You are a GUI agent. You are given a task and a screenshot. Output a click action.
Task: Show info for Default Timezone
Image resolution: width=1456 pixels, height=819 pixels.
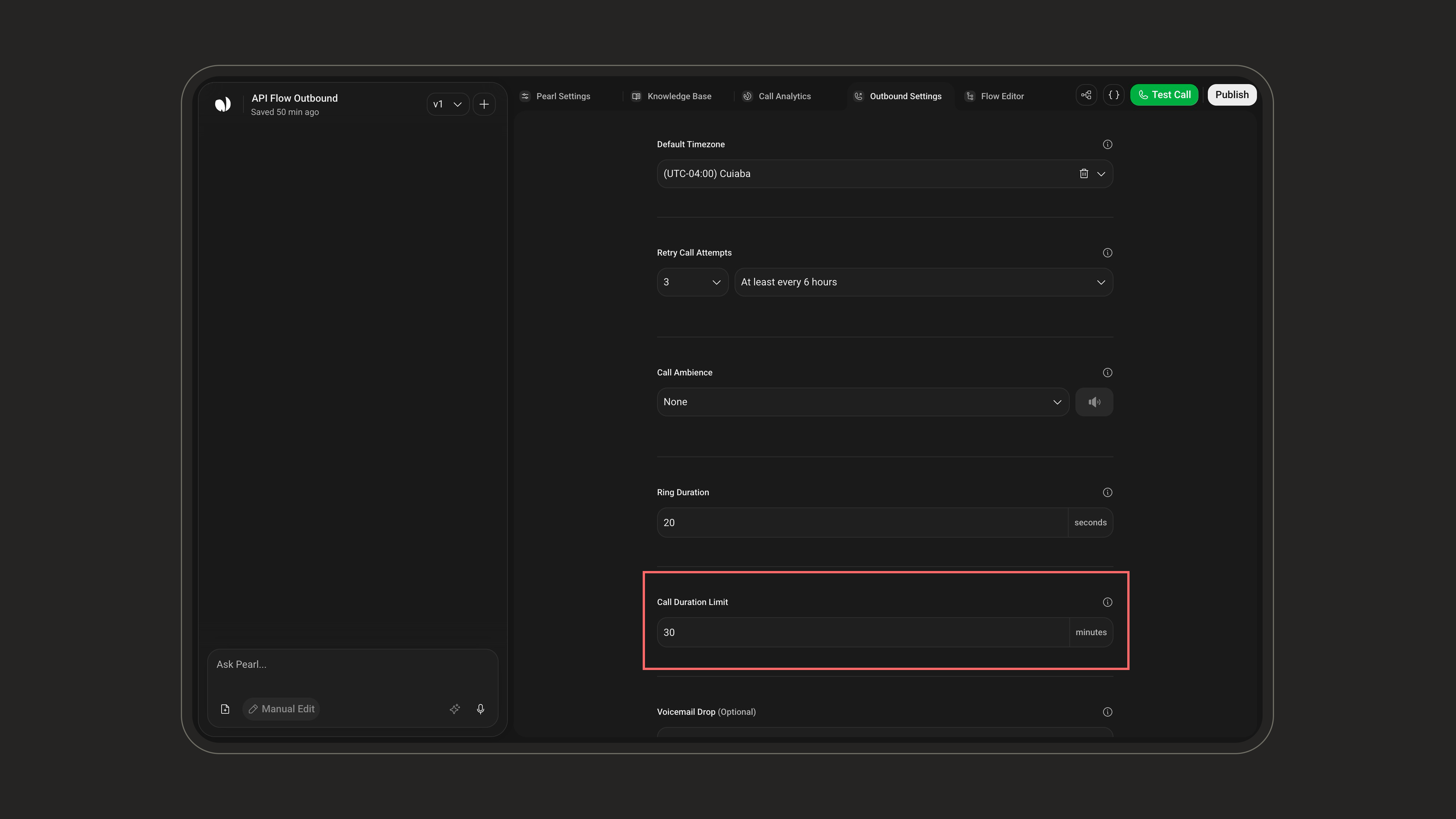pyautogui.click(x=1107, y=145)
